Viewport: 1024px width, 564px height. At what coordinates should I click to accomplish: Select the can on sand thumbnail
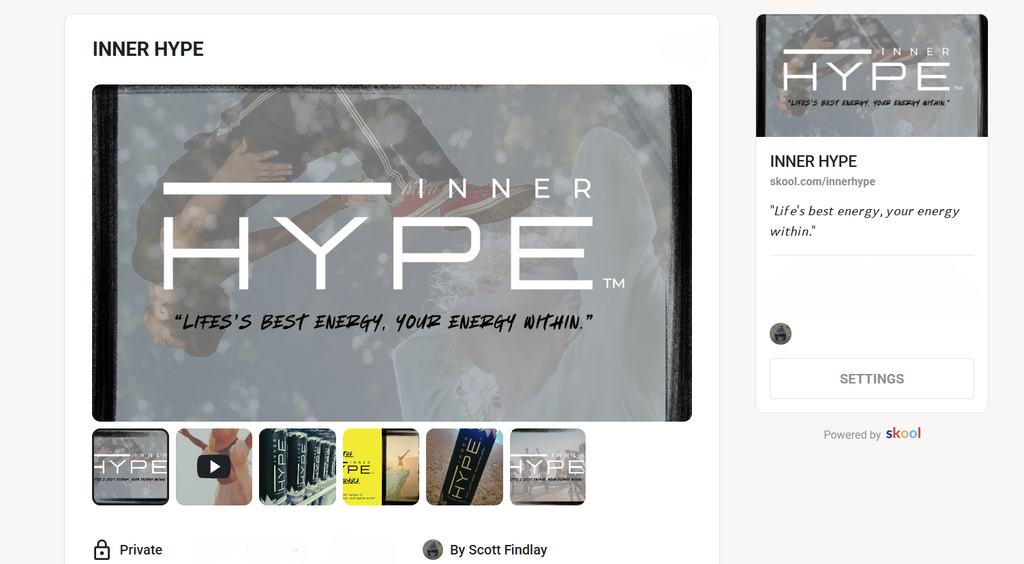[x=464, y=467]
